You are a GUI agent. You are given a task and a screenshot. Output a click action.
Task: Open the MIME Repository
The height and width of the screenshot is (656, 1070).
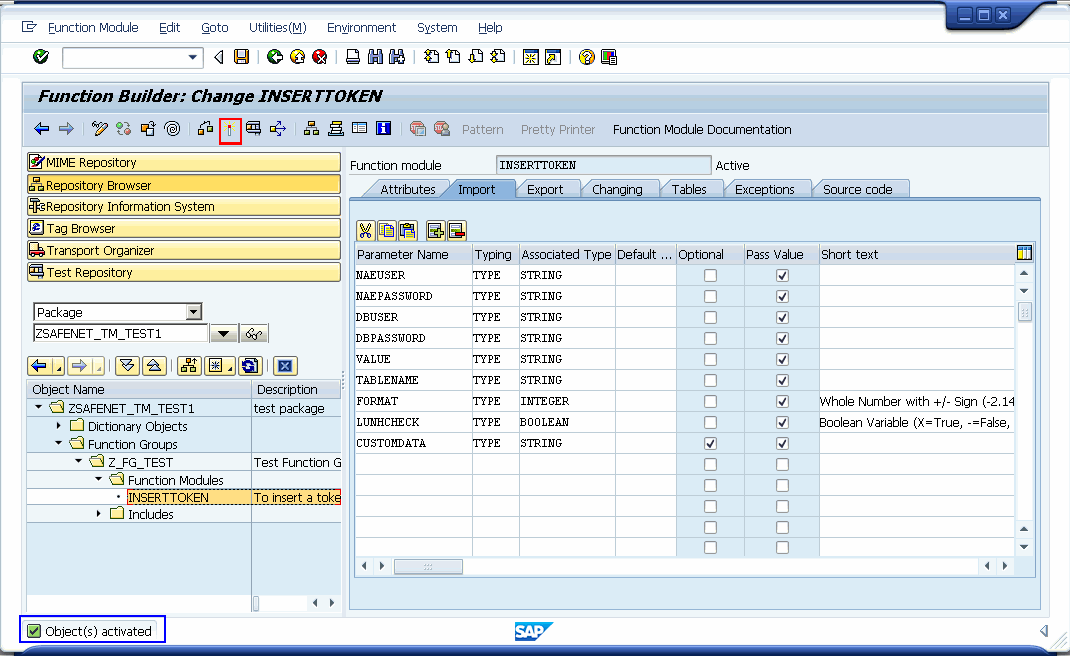click(184, 162)
